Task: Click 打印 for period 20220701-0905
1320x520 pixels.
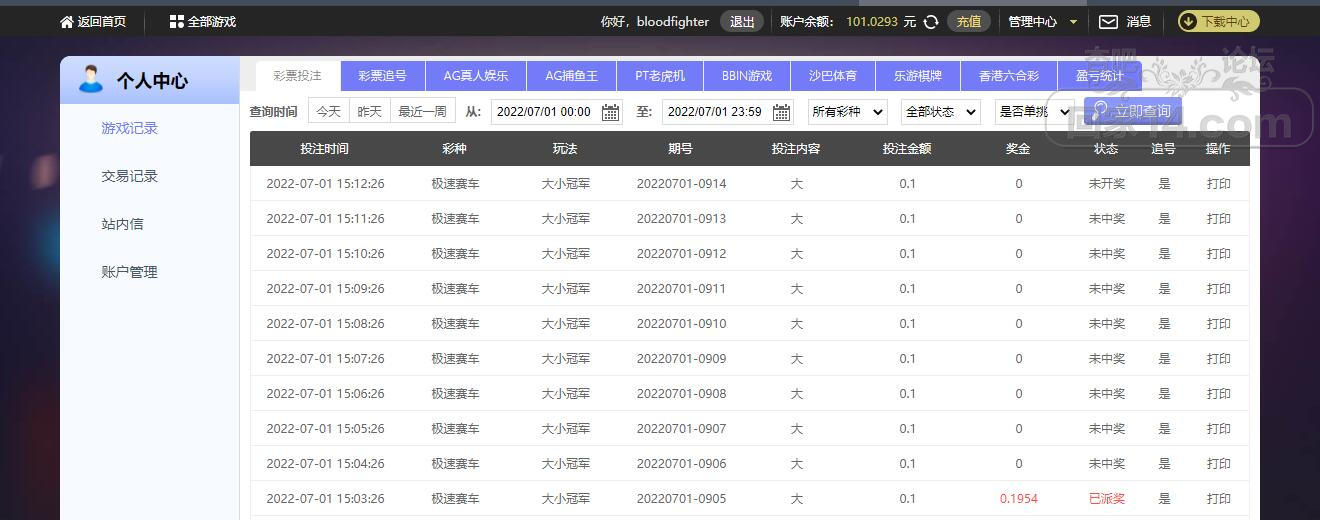Action: point(1218,499)
